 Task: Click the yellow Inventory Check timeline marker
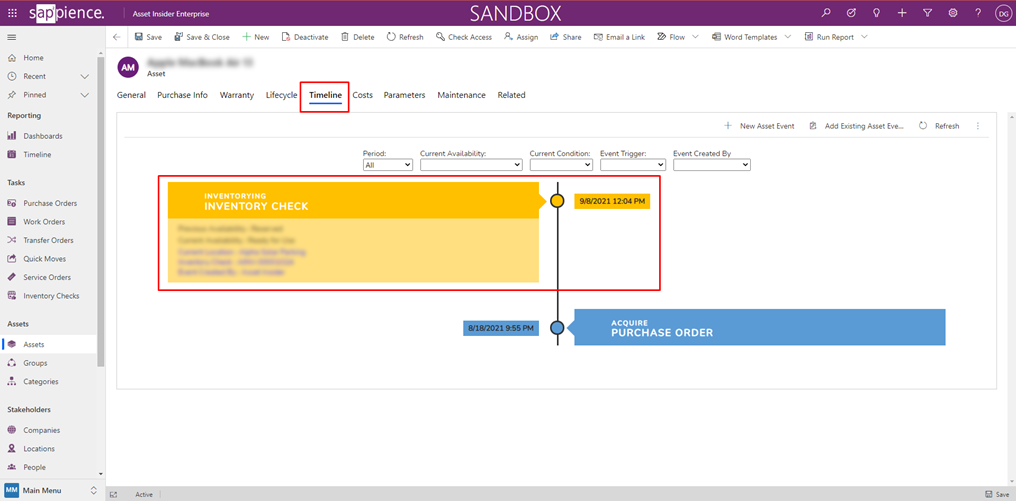pos(557,201)
